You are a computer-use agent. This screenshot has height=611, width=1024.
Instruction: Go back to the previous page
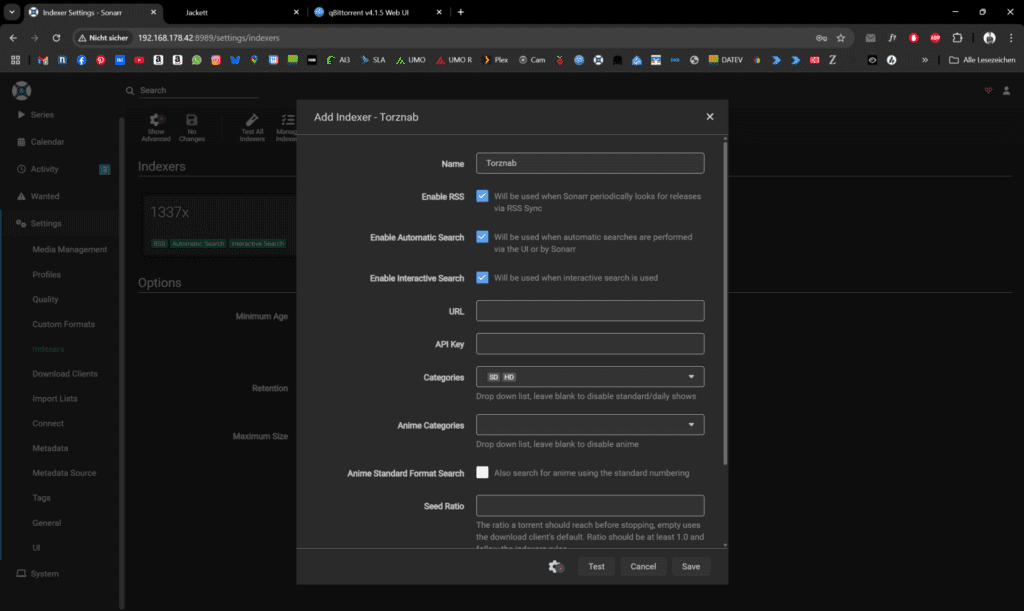[14, 38]
